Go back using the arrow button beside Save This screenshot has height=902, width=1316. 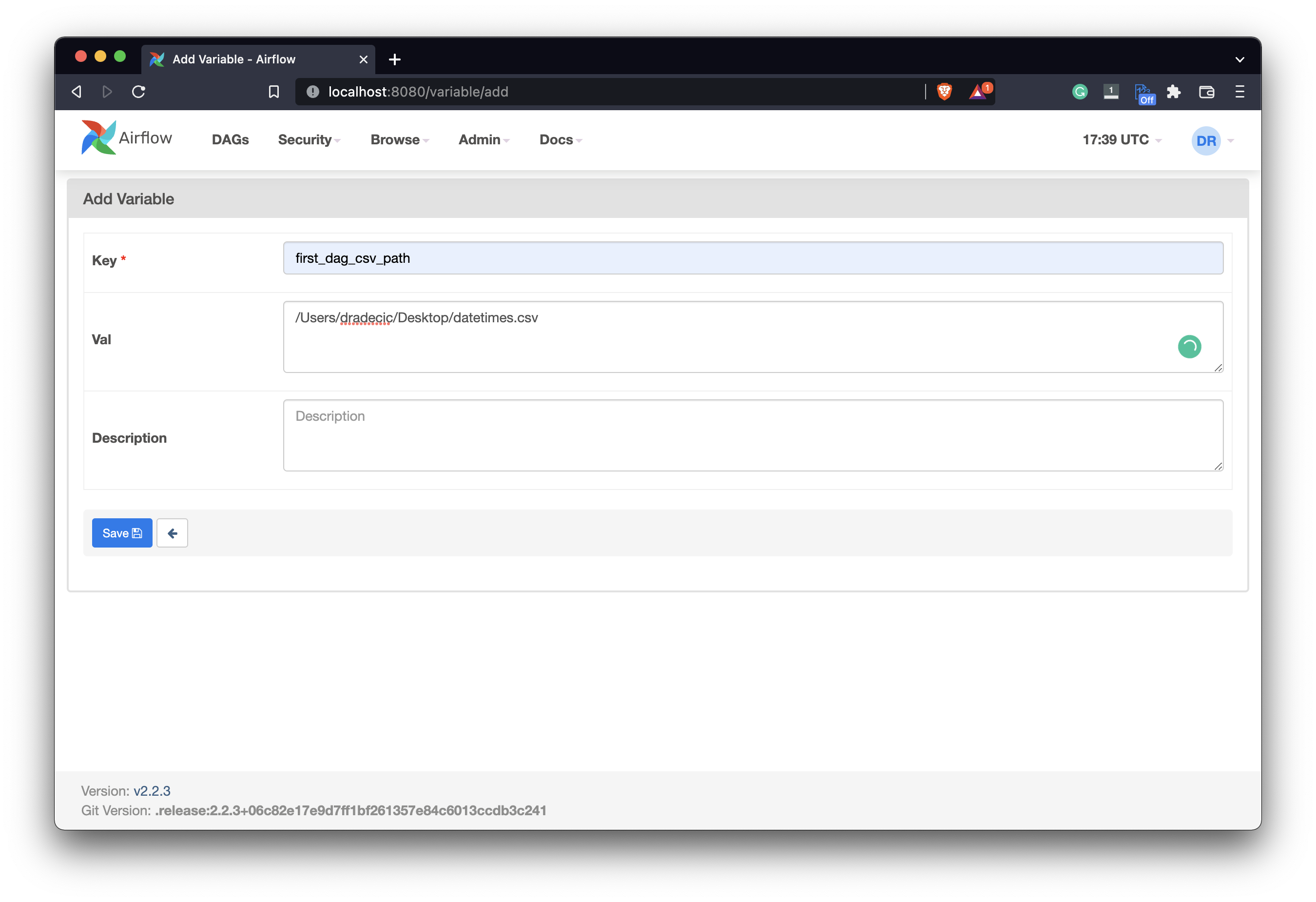(172, 533)
